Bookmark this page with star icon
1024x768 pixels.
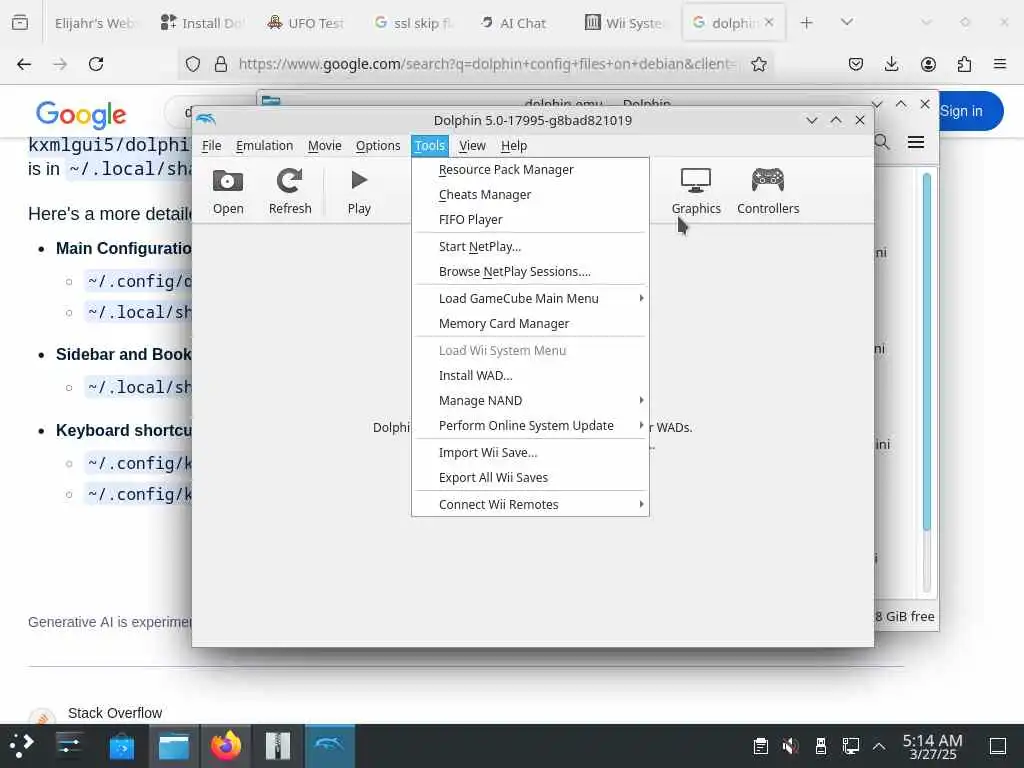pyautogui.click(x=758, y=64)
